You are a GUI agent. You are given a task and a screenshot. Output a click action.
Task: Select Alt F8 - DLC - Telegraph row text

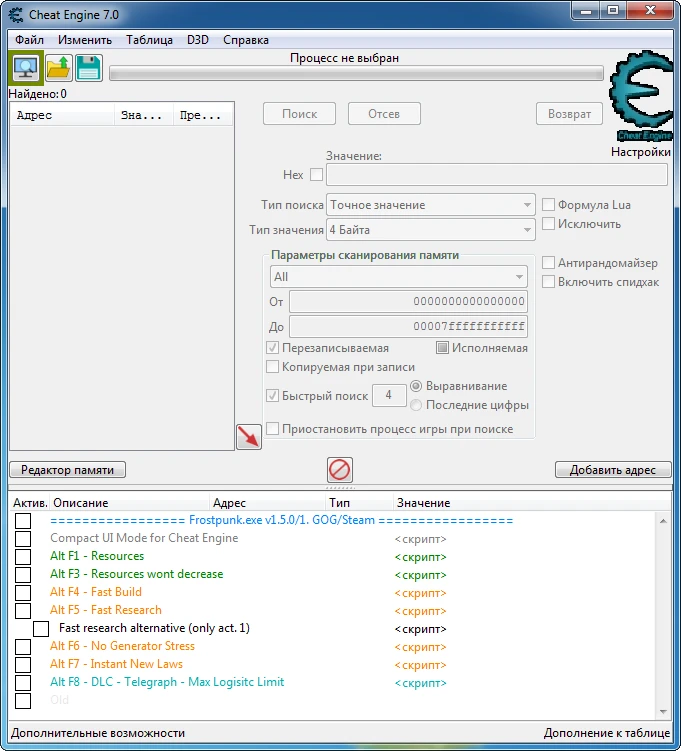[x=167, y=682]
